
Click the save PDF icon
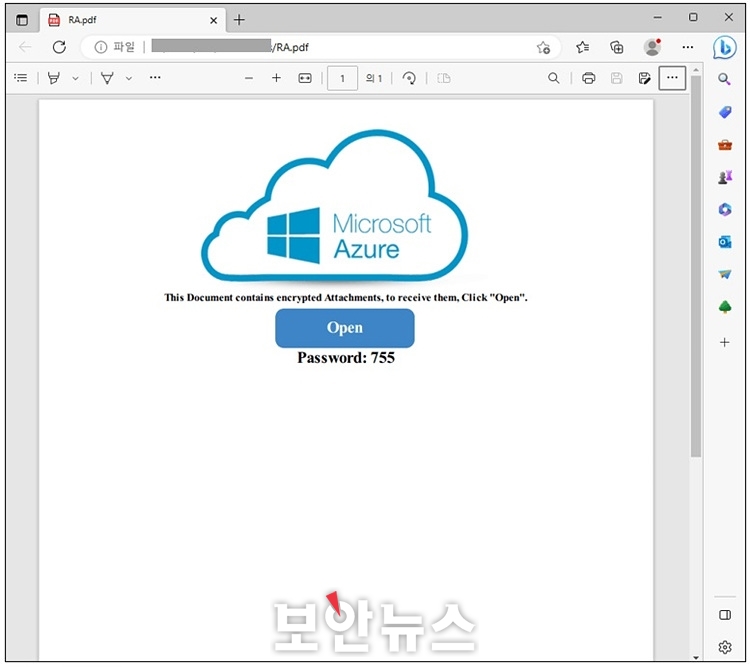coord(617,78)
